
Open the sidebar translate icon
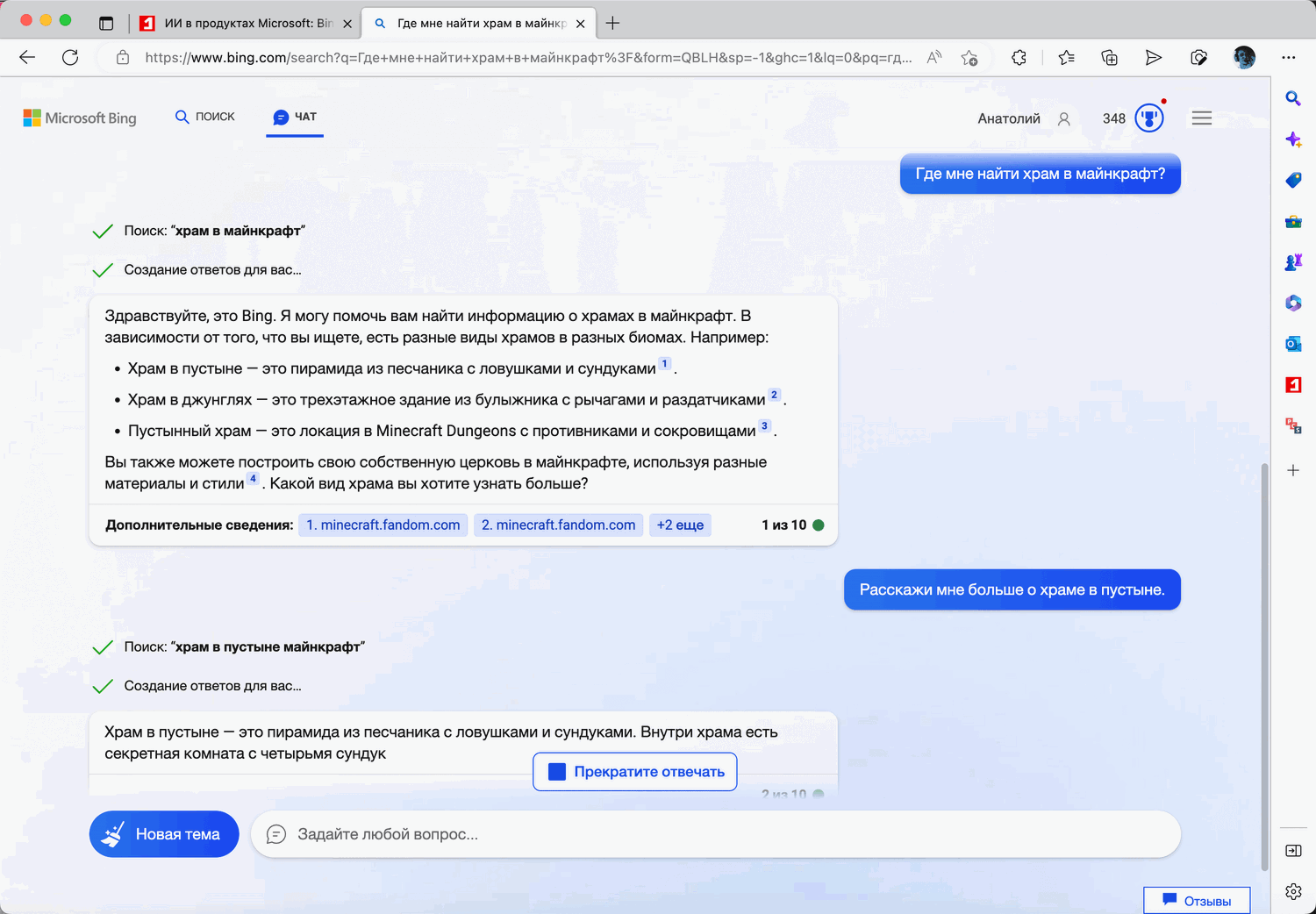click(x=1293, y=425)
